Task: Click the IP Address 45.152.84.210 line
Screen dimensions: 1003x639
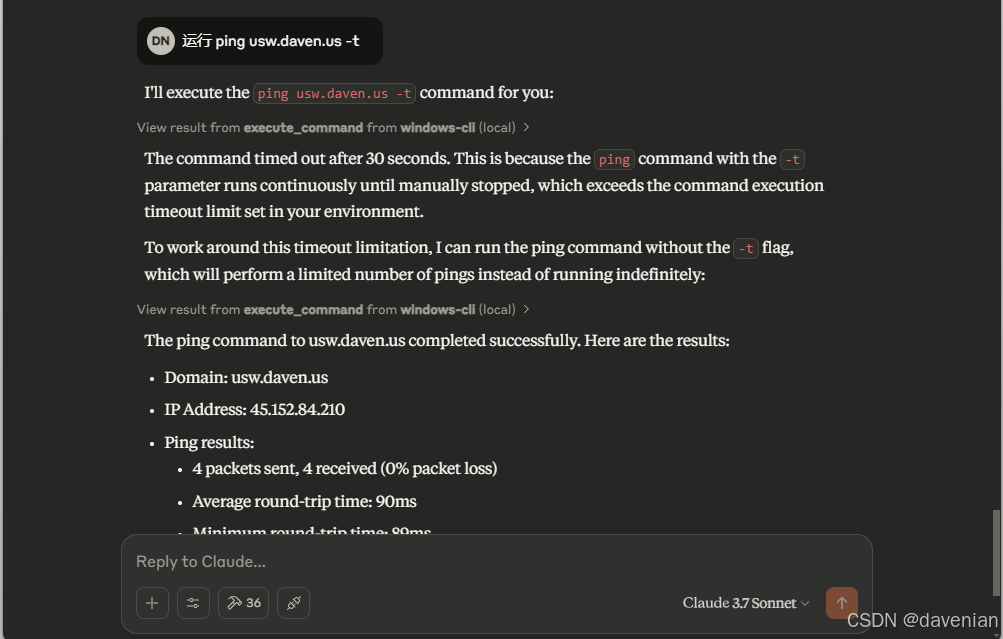Action: pyautogui.click(x=255, y=409)
